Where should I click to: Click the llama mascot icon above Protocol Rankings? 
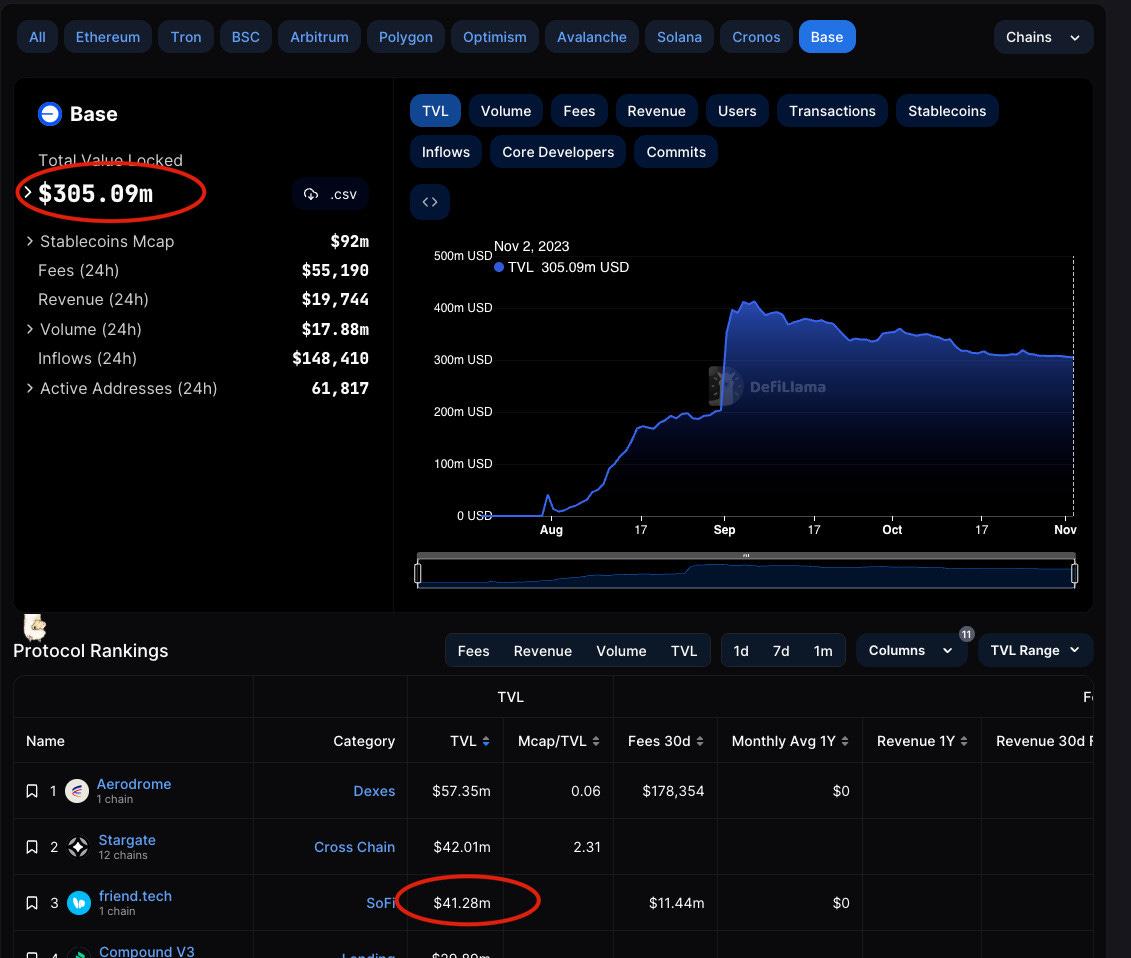click(34, 627)
